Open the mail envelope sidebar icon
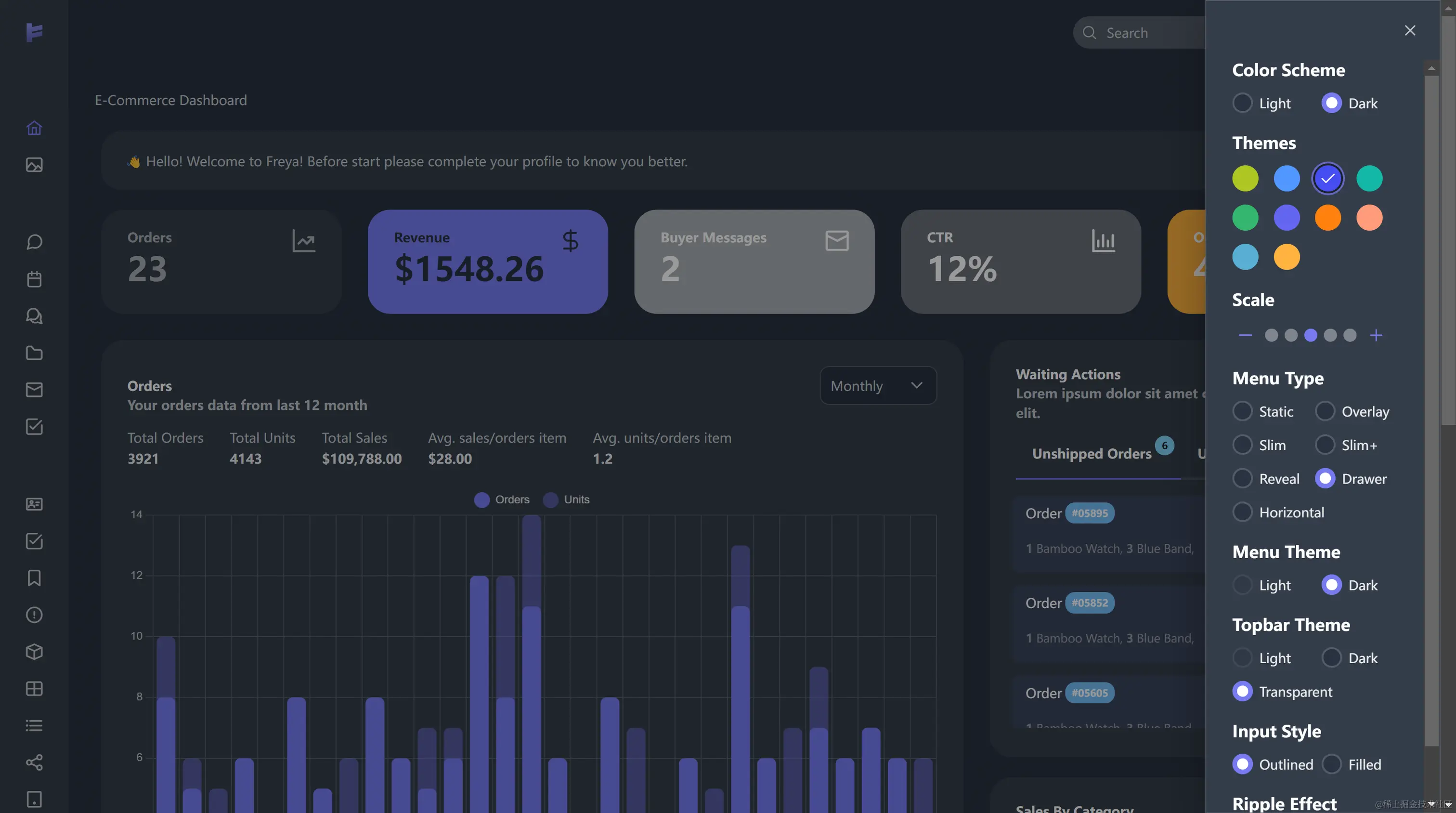1456x813 pixels. [34, 390]
